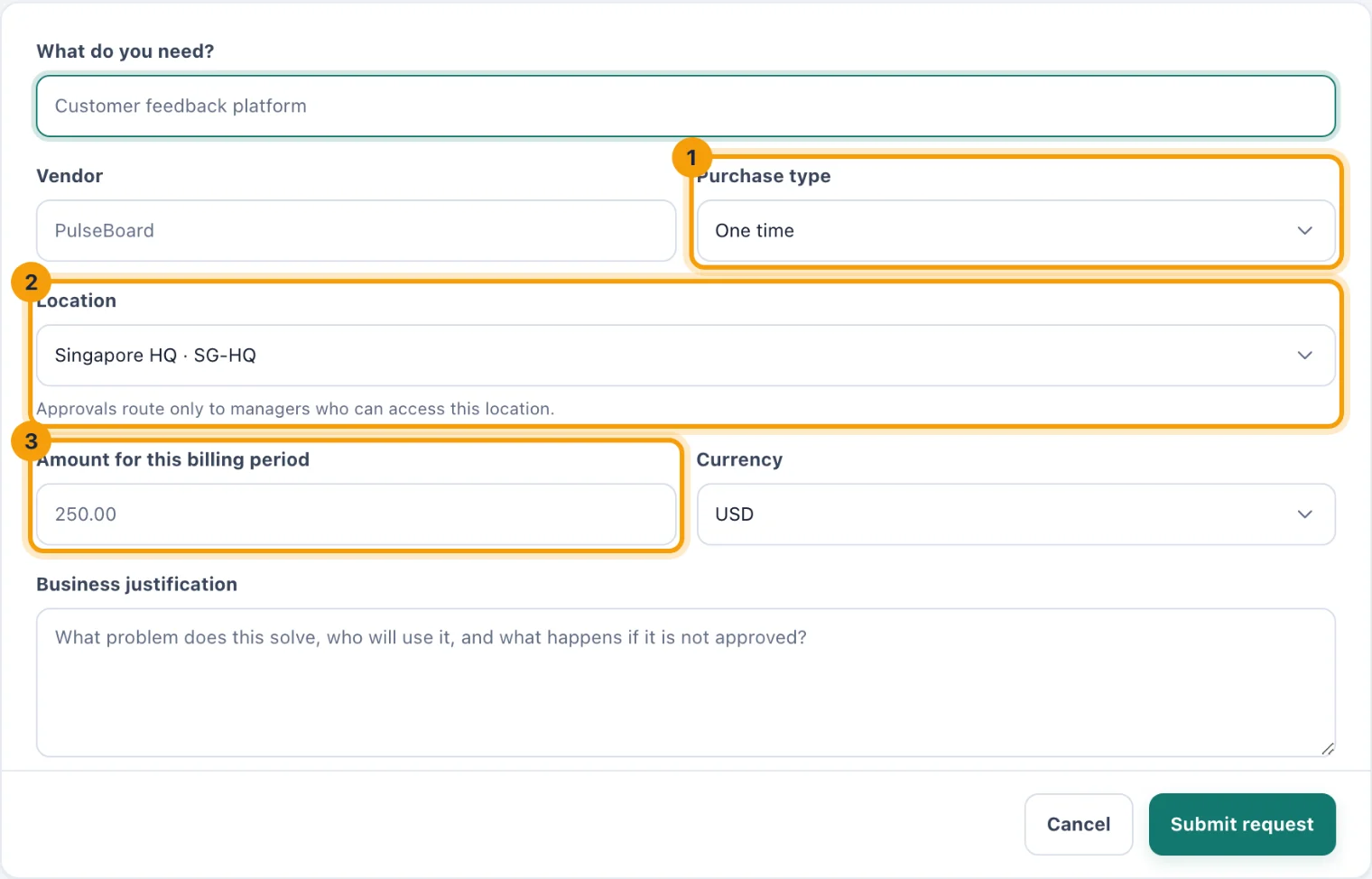Click the text-area corner handle icon
This screenshot has width=1372, height=879.
click(x=1327, y=748)
